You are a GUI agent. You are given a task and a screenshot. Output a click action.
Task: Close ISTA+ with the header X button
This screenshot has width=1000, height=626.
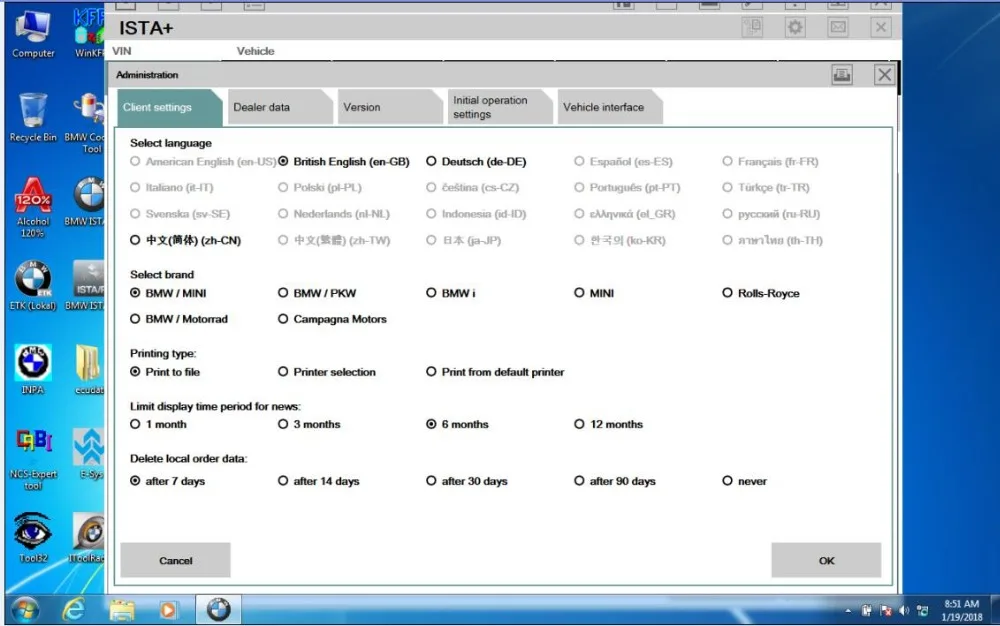coord(881,27)
